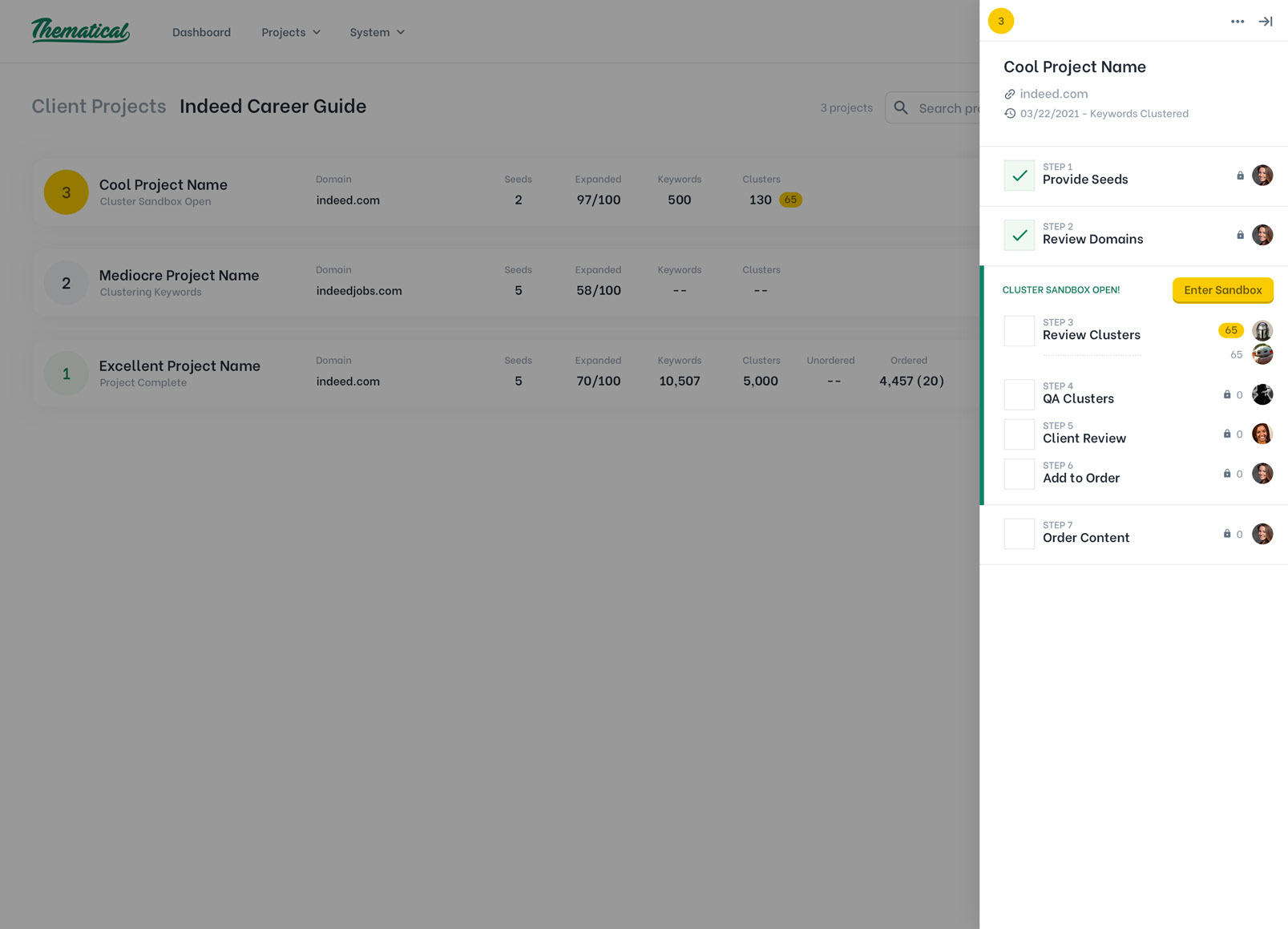Click the gray 2 circle on Mediocre Project row

pos(67,283)
